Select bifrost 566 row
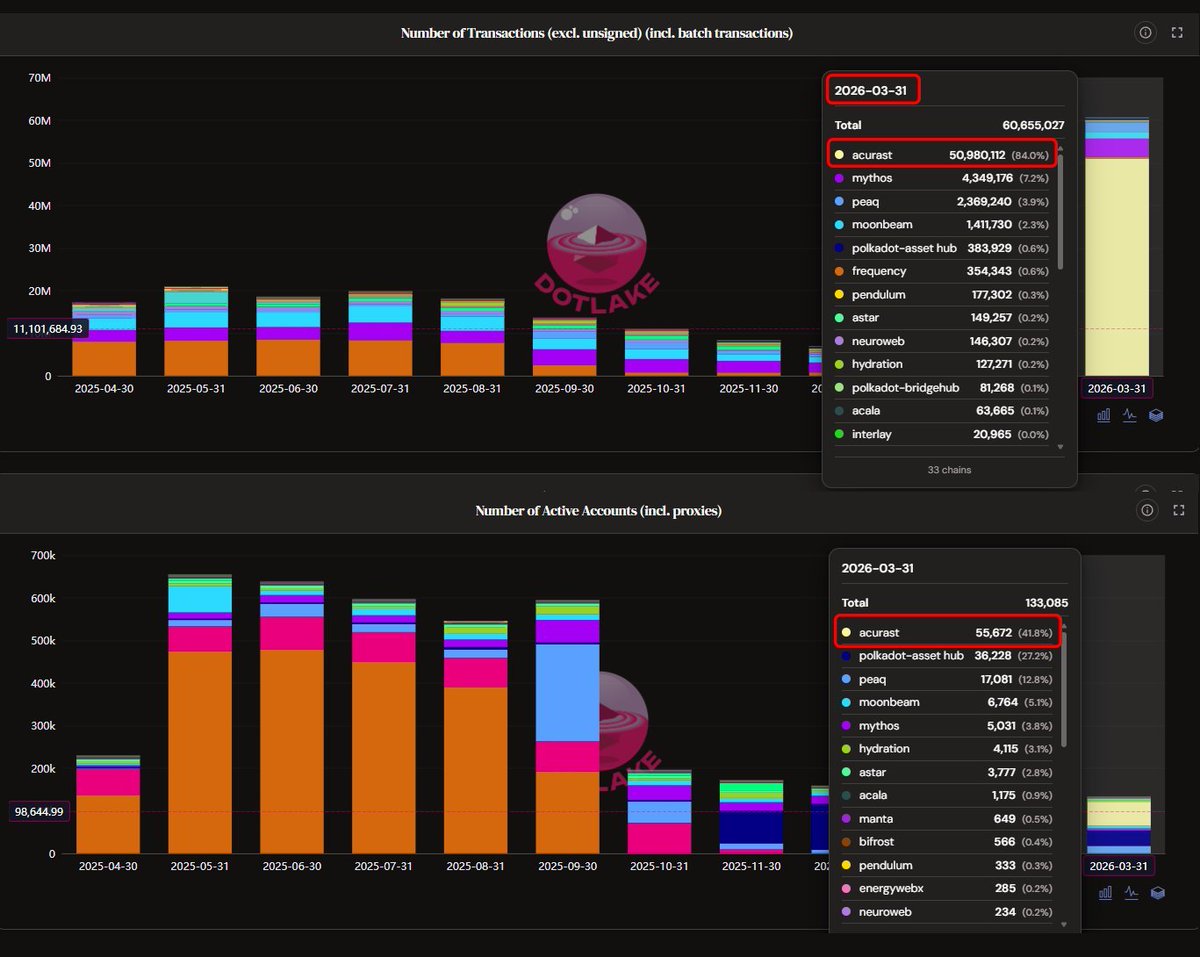 click(948, 842)
